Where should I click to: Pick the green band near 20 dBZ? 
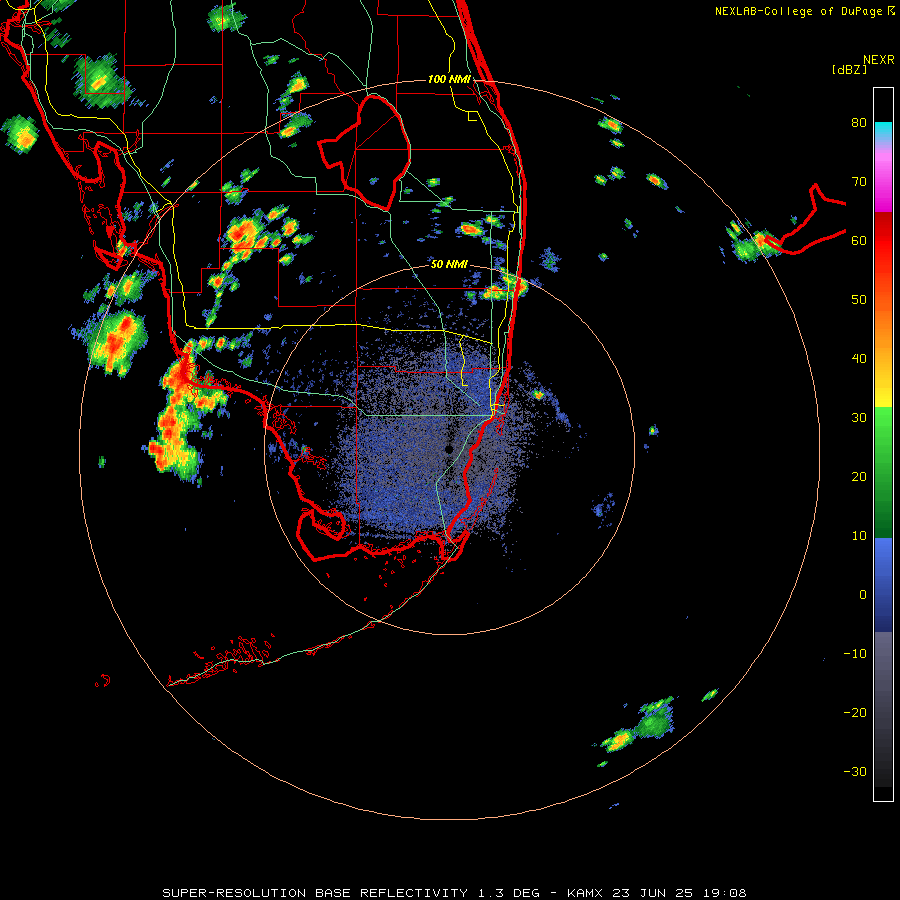pos(883,472)
